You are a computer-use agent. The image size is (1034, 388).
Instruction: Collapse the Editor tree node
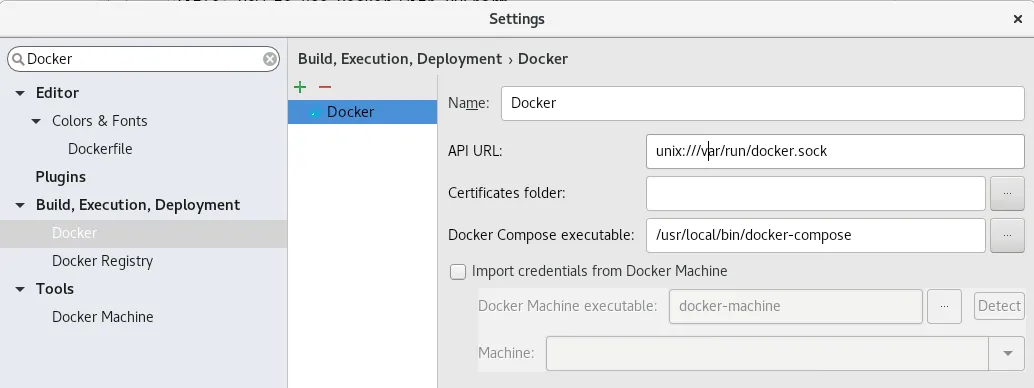20,94
